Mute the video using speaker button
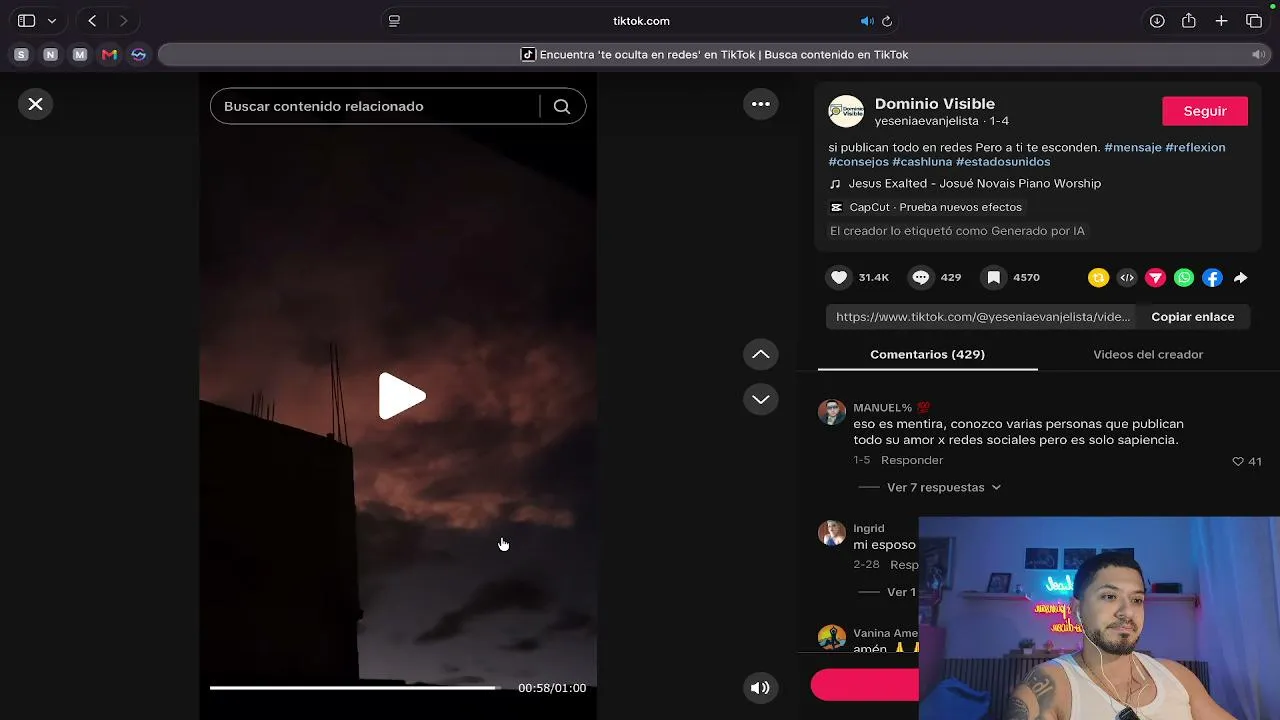The image size is (1280, 720). pos(761,687)
